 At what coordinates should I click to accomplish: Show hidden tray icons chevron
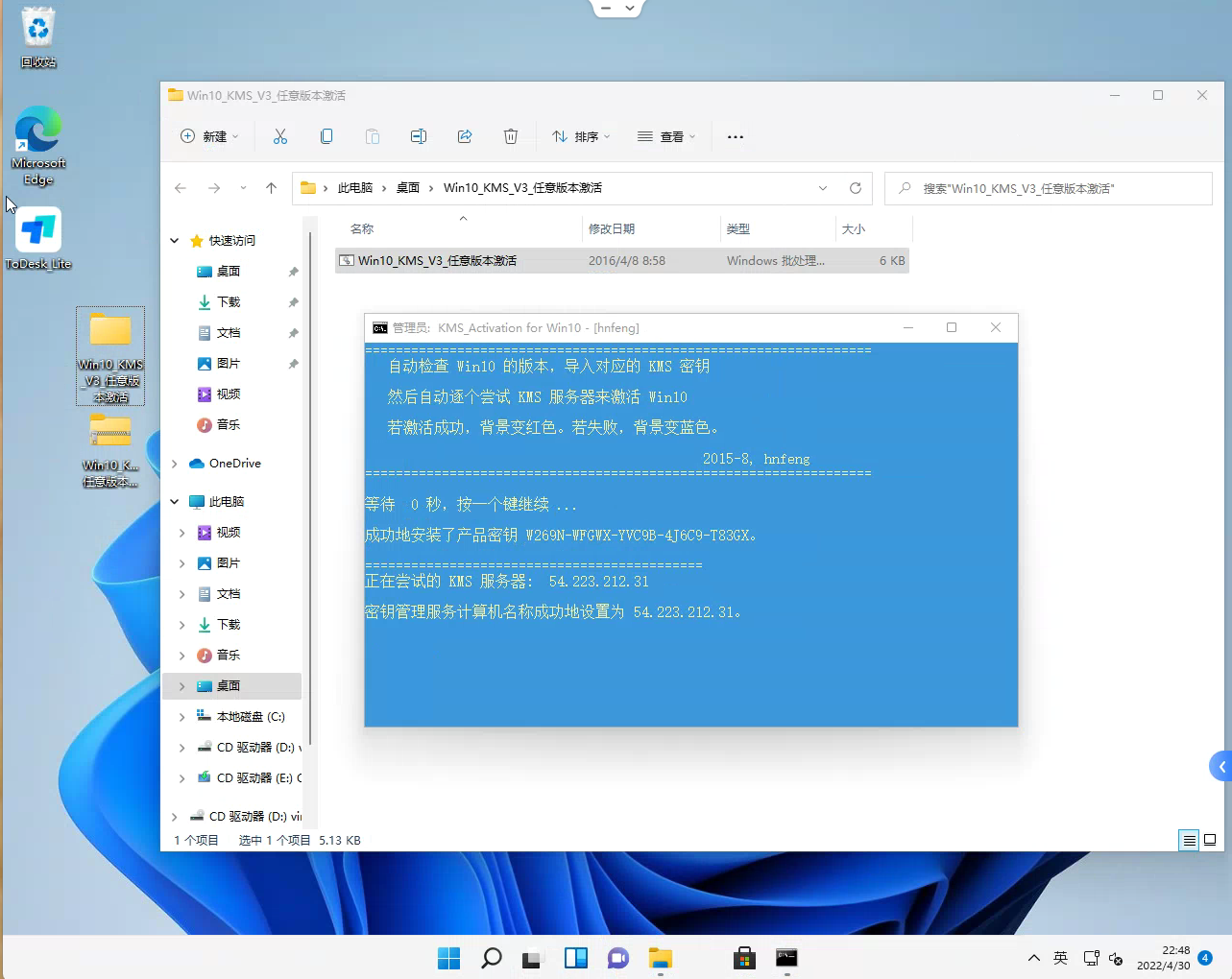click(1034, 958)
